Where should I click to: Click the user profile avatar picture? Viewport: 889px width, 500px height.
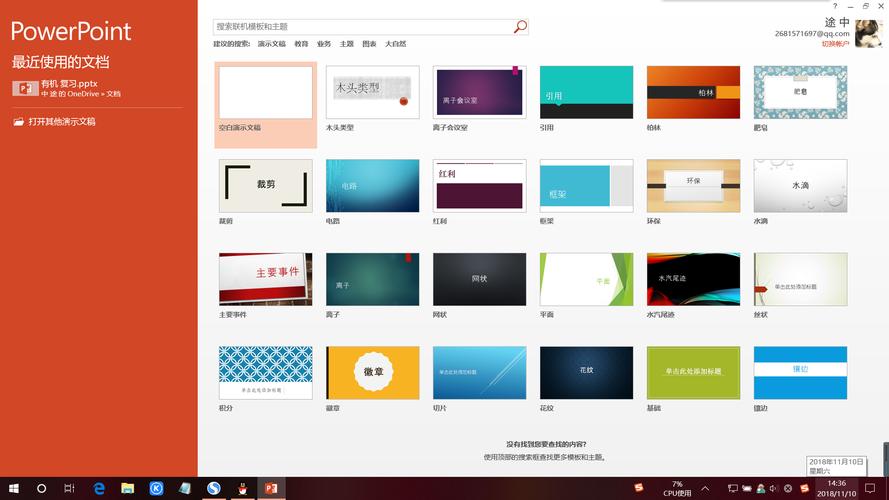tap(869, 34)
